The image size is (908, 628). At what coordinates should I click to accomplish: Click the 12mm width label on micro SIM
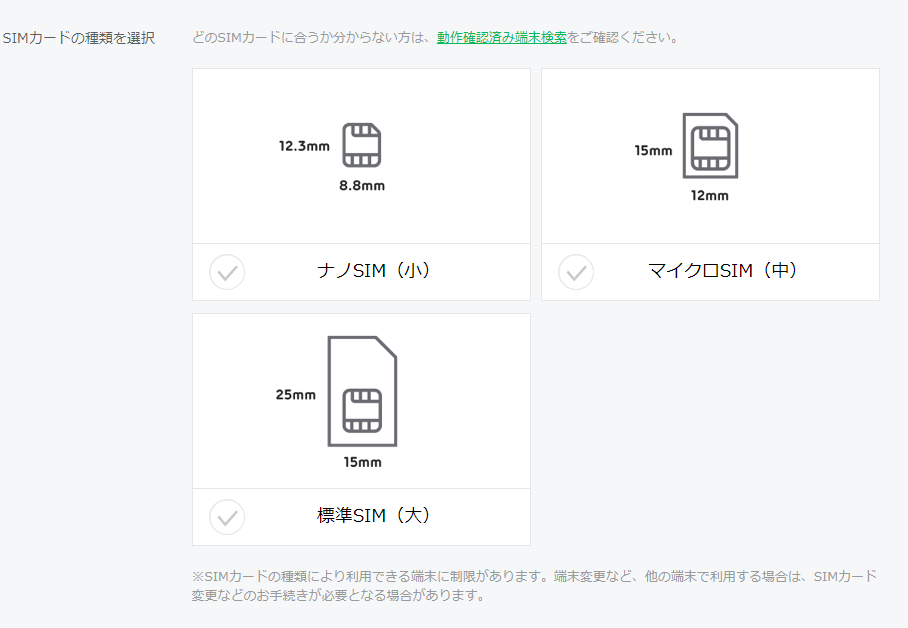click(710, 196)
